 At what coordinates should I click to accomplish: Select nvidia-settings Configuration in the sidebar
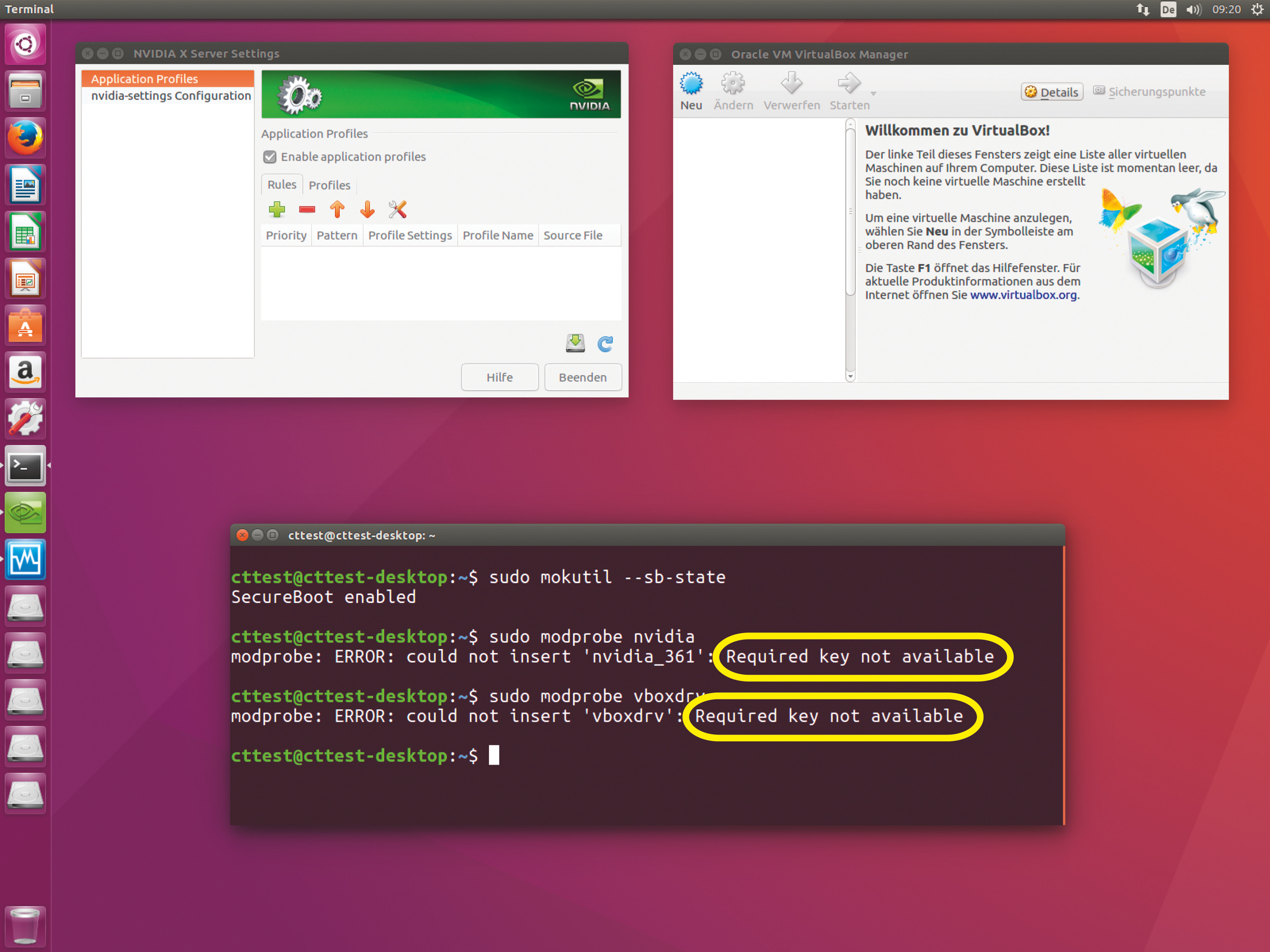pyautogui.click(x=170, y=96)
